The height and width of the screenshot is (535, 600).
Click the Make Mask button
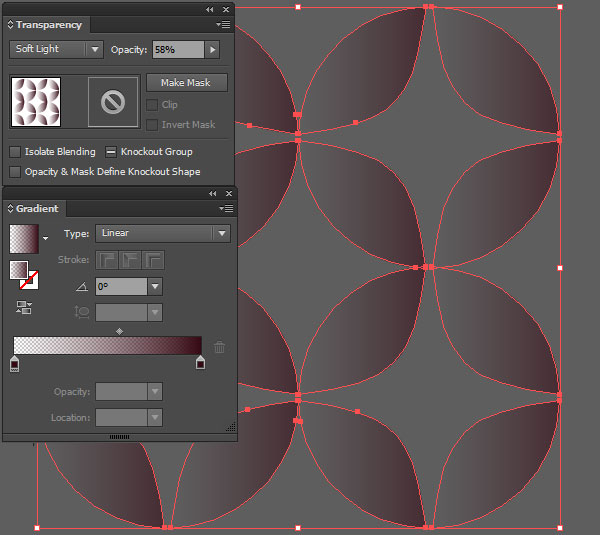pyautogui.click(x=187, y=83)
